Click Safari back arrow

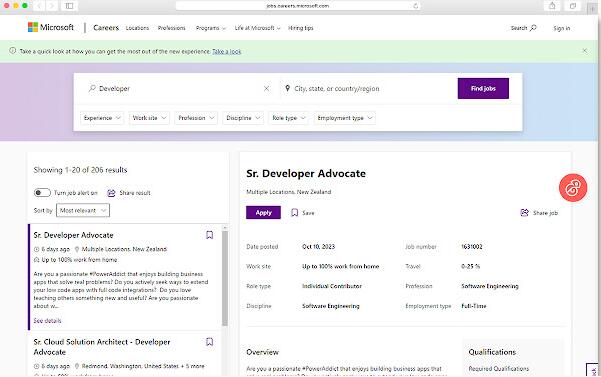point(39,6)
